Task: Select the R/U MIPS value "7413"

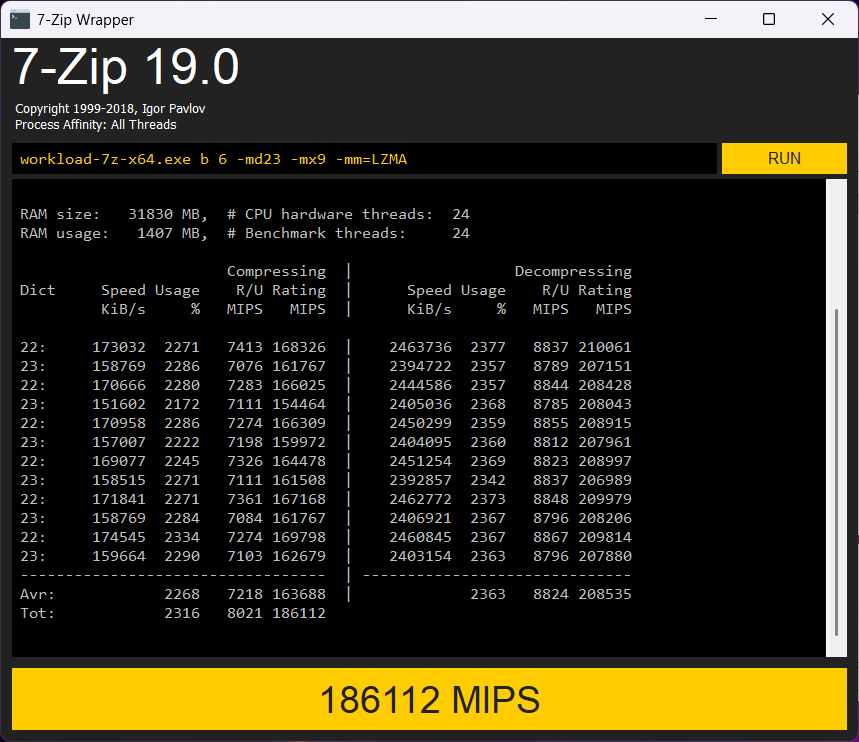Action: [245, 347]
